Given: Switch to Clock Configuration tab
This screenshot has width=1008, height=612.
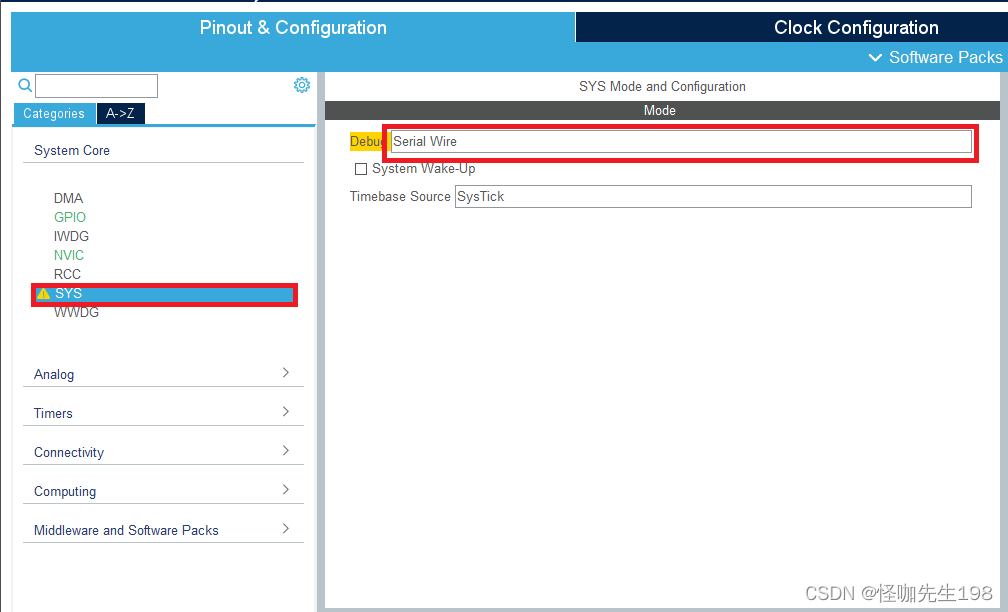Looking at the screenshot, I should pyautogui.click(x=856, y=28).
